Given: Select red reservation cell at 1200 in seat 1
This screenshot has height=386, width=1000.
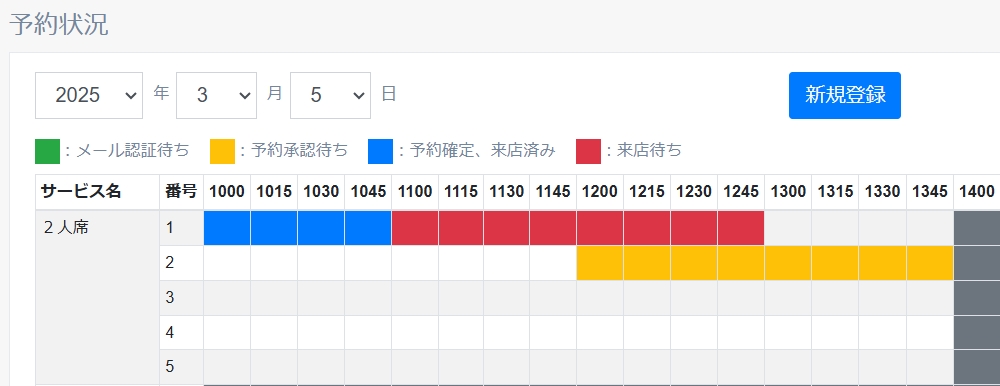Looking at the screenshot, I should point(600,228).
